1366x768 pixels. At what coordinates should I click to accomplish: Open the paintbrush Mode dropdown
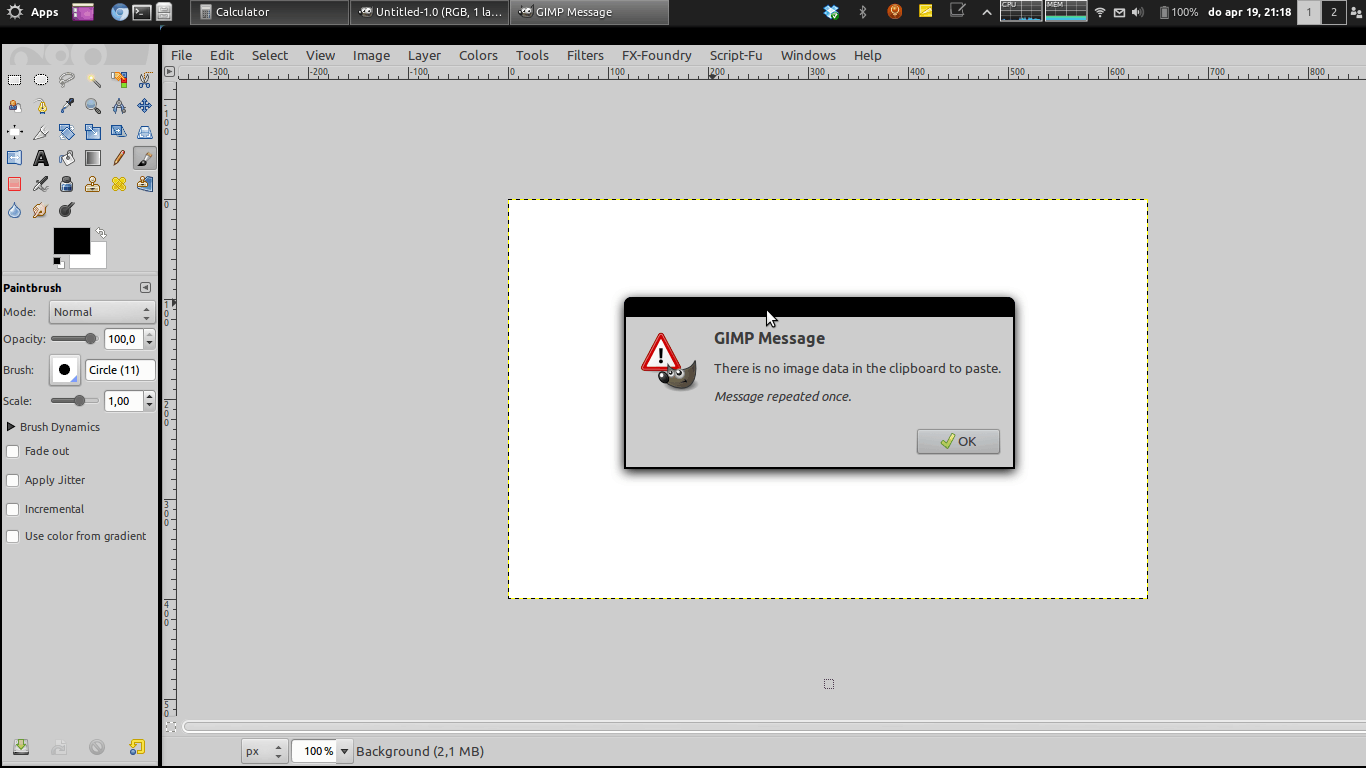coord(102,312)
